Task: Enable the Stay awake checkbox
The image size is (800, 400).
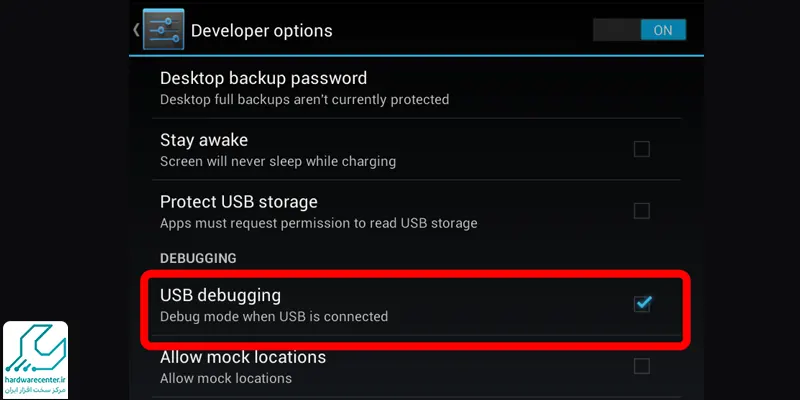Action: click(x=641, y=149)
